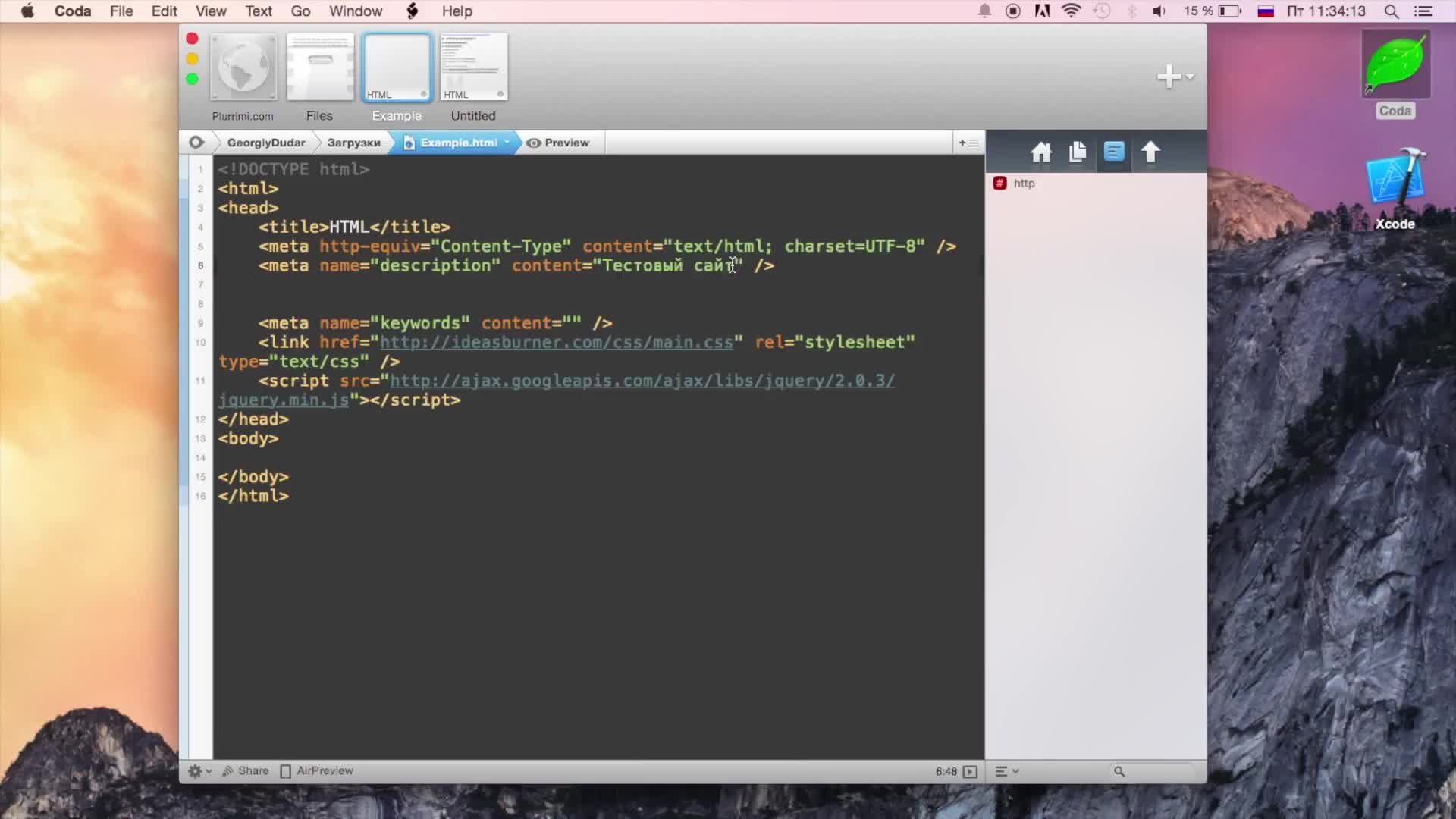Click the split-view plus button in path bar
The width and height of the screenshot is (1456, 819).
tap(968, 143)
